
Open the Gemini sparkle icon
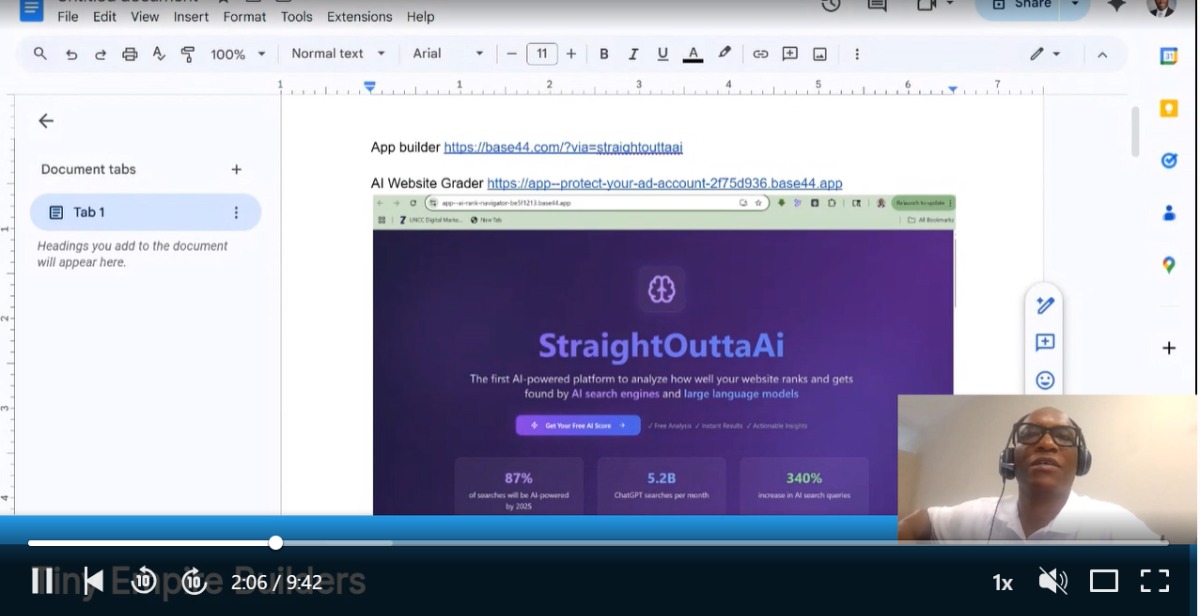point(1117,6)
